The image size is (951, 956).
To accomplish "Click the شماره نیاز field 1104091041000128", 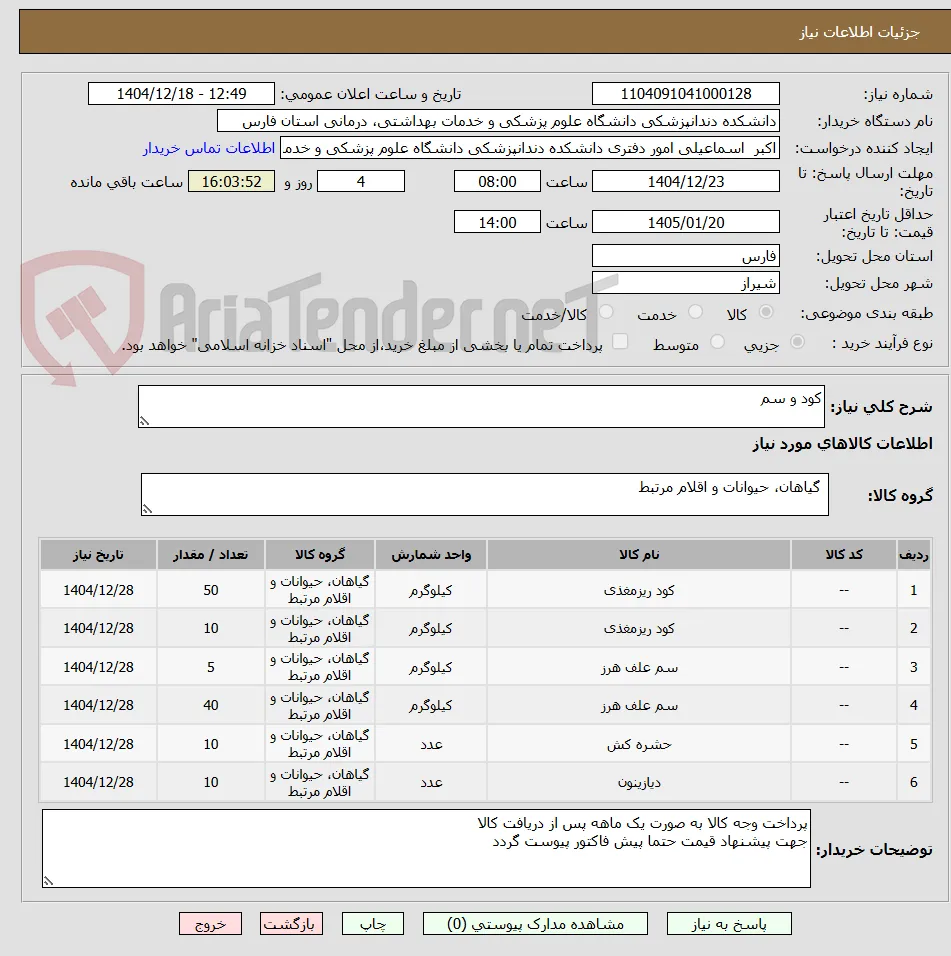I will pyautogui.click(x=686, y=94).
